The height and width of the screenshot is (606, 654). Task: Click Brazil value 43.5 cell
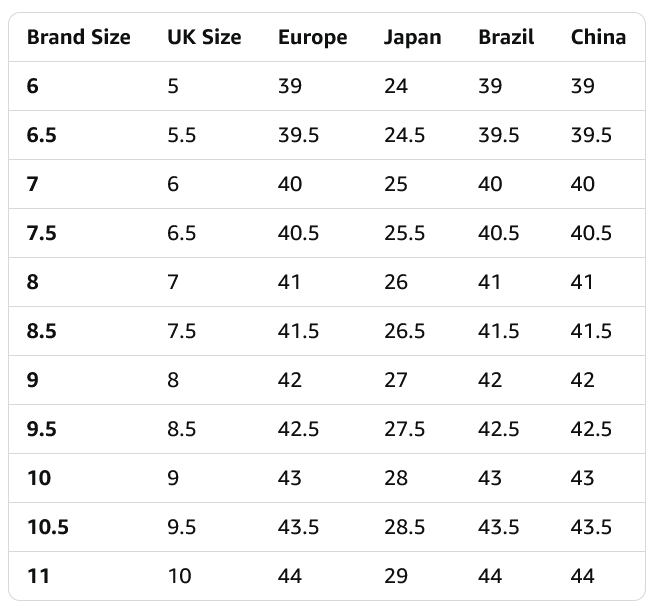pyautogui.click(x=498, y=527)
